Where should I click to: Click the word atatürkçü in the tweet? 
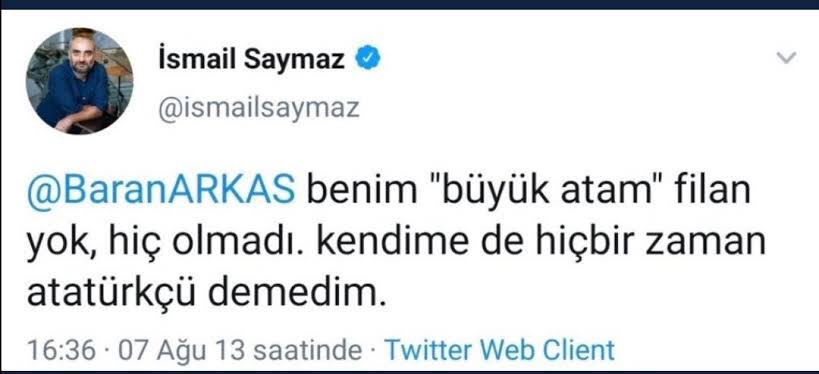(111, 294)
